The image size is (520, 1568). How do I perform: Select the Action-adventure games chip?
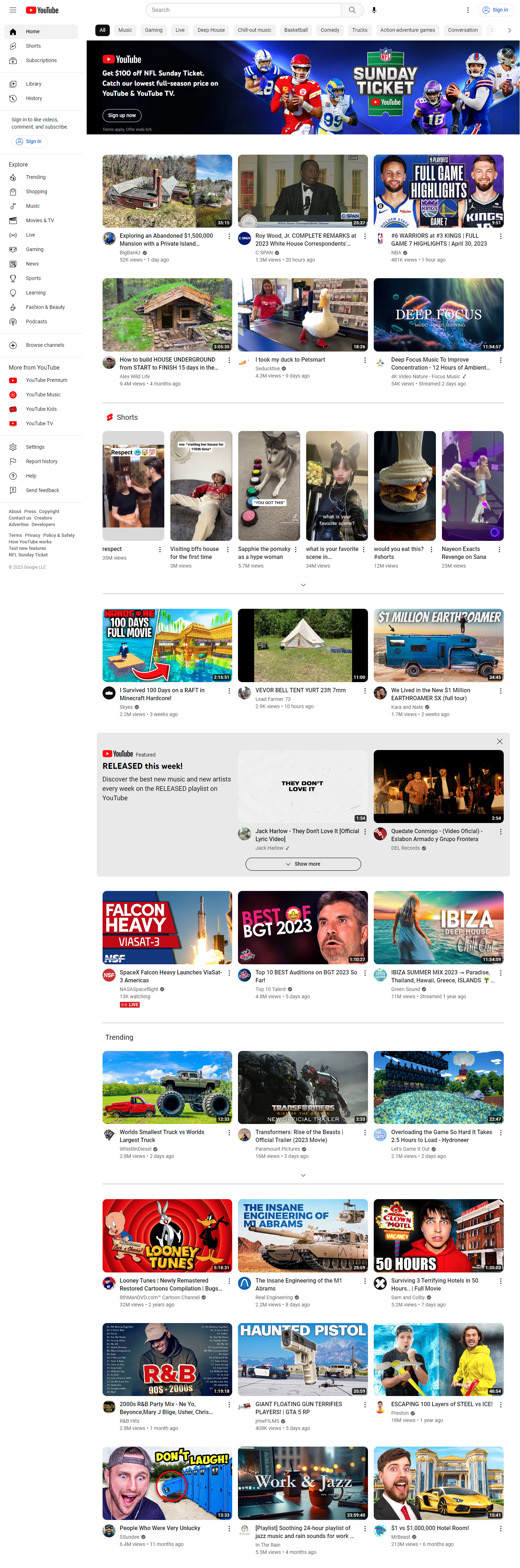click(407, 30)
